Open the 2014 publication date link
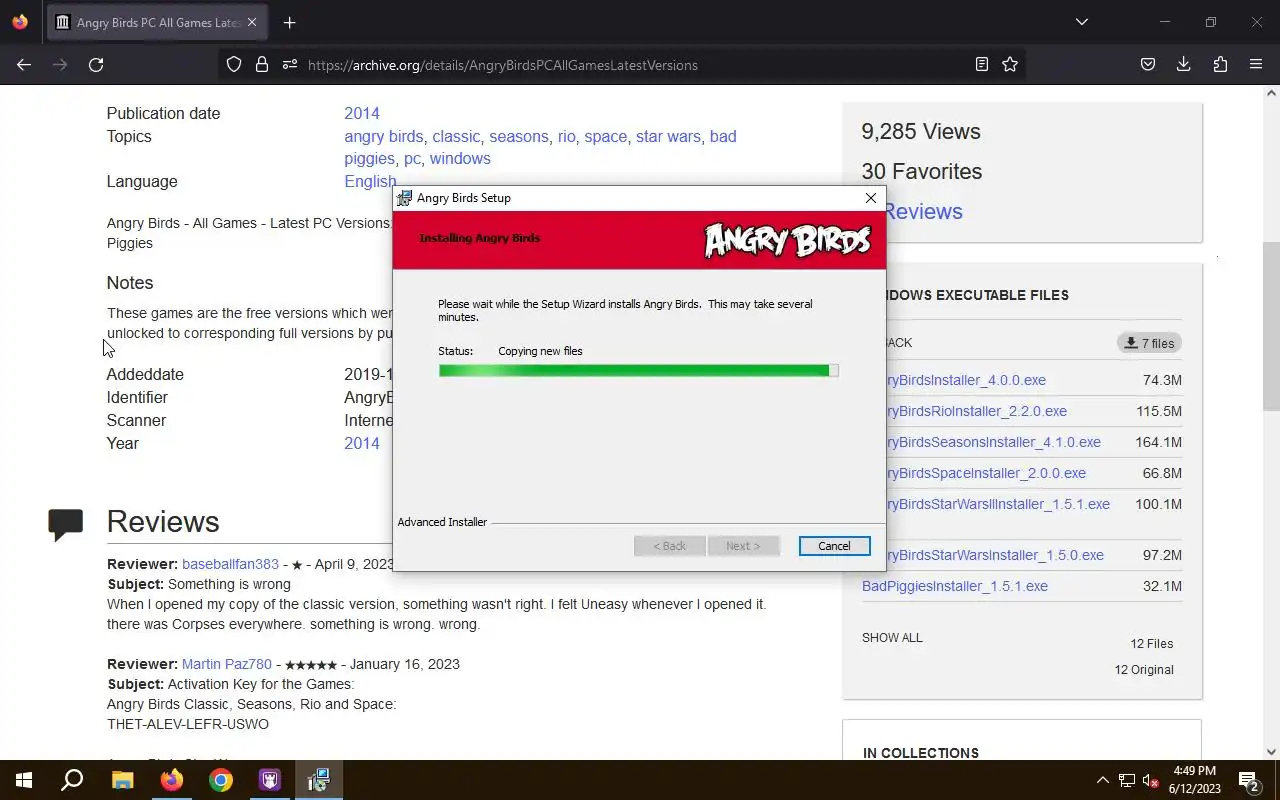 tap(362, 113)
